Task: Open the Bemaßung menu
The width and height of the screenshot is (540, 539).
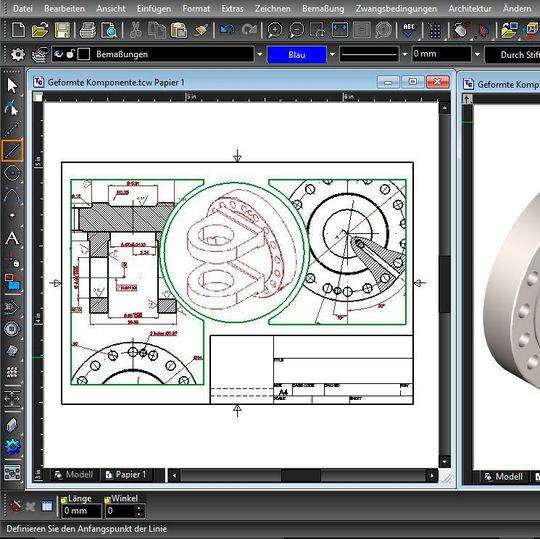Action: coord(323,8)
